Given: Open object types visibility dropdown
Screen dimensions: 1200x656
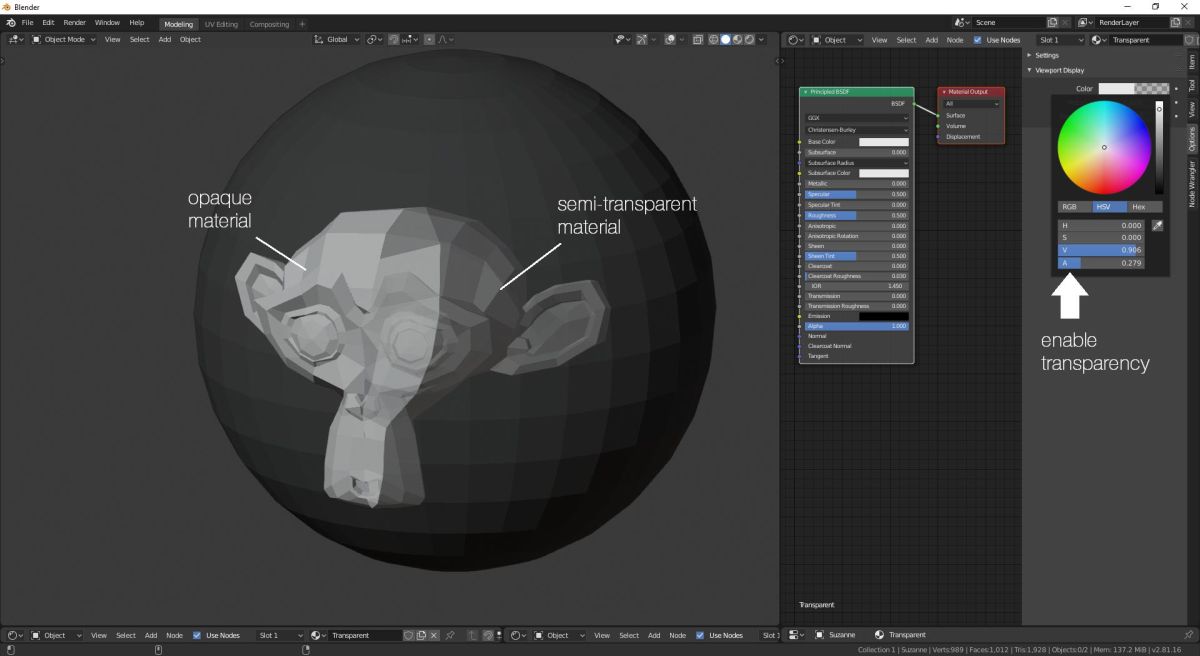Looking at the screenshot, I should (624, 40).
